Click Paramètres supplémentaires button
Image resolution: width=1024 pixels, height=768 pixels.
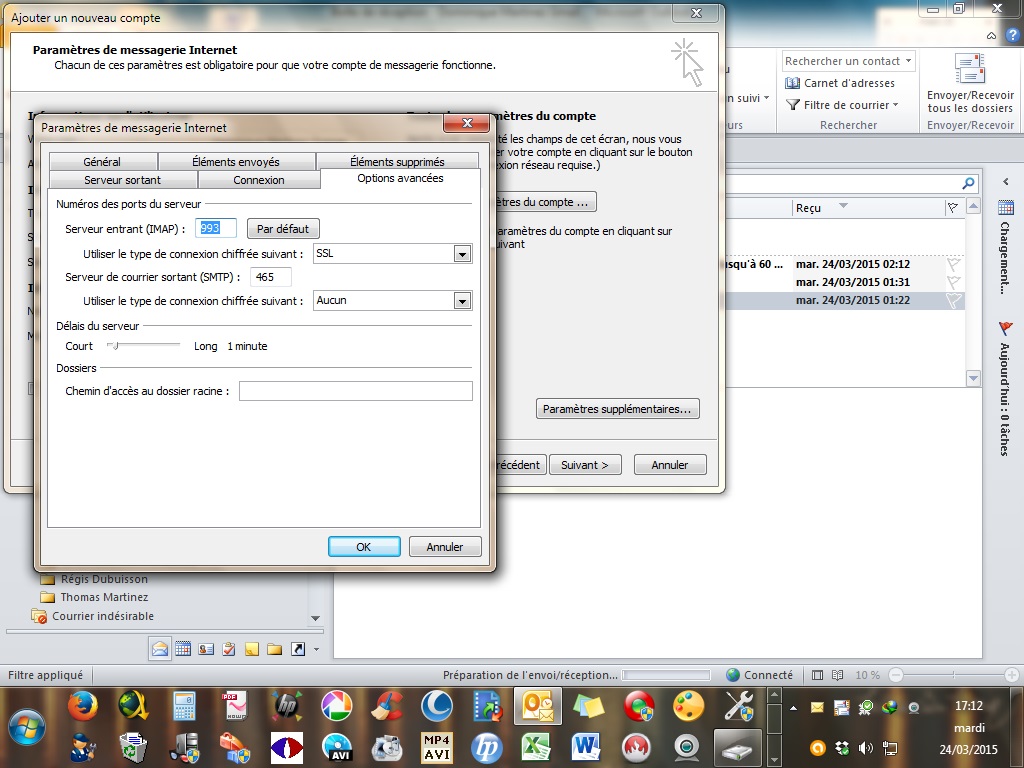[x=617, y=409]
